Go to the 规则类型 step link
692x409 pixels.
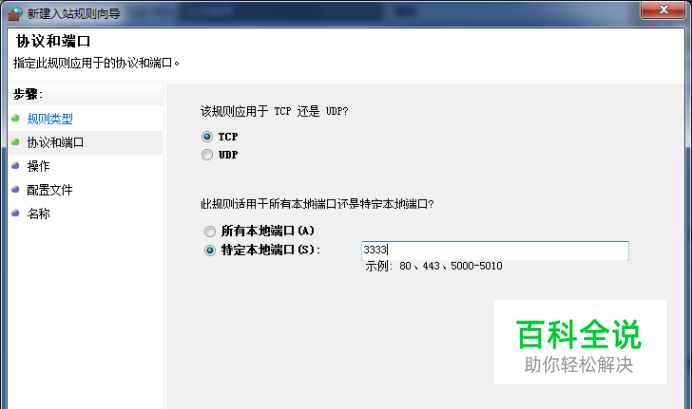pyautogui.click(x=50, y=119)
